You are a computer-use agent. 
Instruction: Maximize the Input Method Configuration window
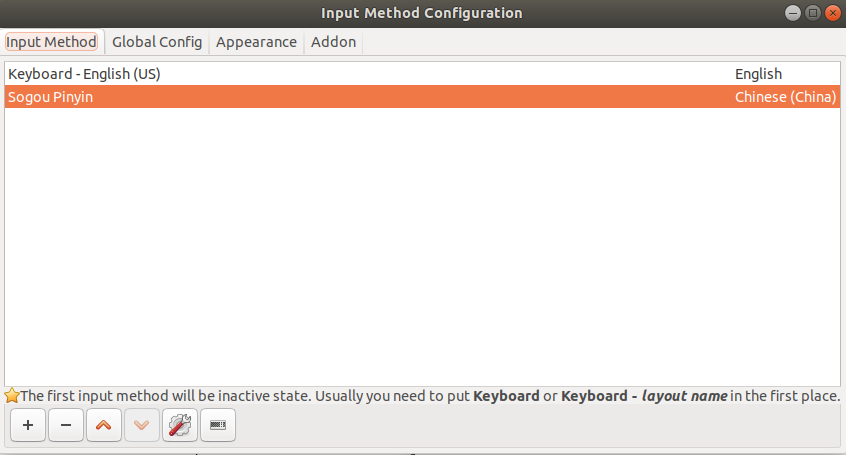tap(813, 13)
